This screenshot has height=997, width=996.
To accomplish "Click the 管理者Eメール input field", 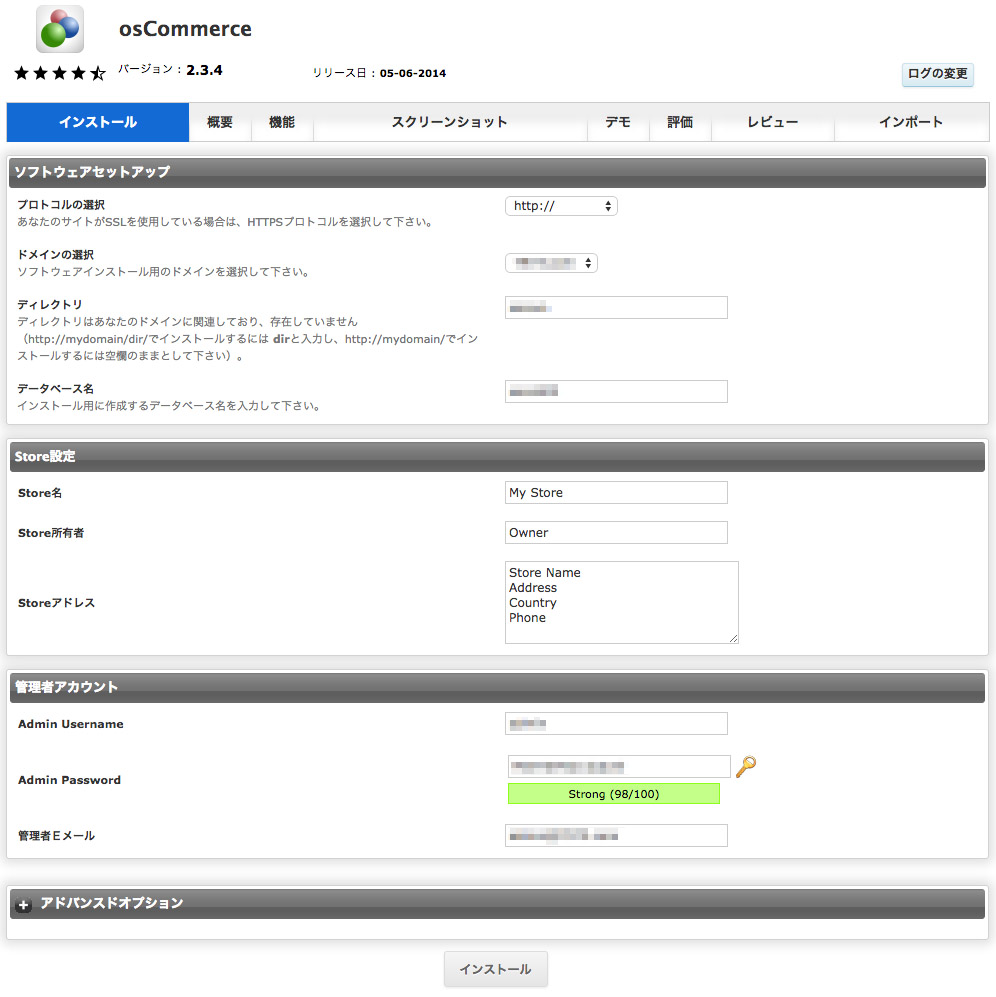I will [x=616, y=836].
